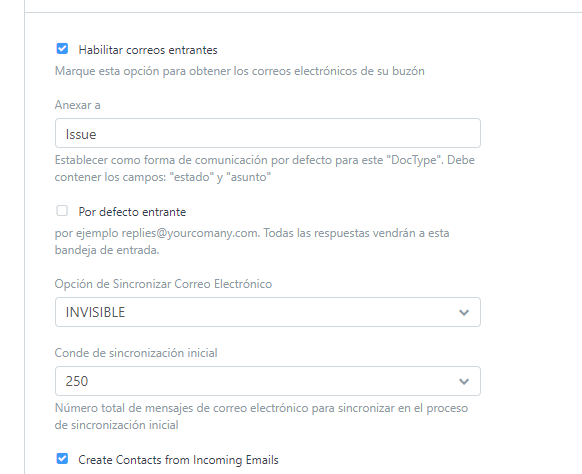Click the 'Conde de sincronización inicial' label
The image size is (582, 474).
[x=136, y=353]
